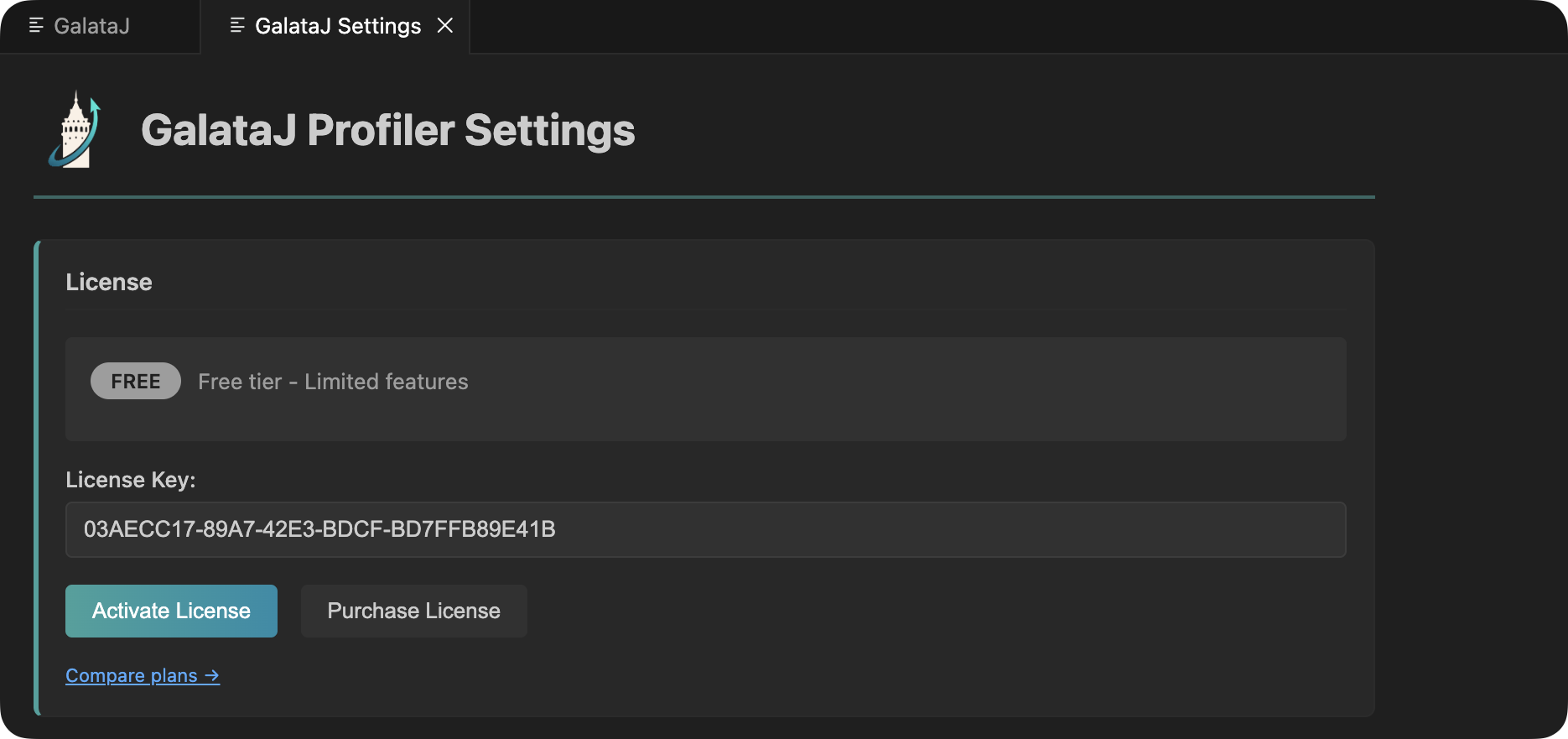Image resolution: width=1568 pixels, height=739 pixels.
Task: Click the list icon on the GalataJ Settings tab
Action: [x=237, y=26]
